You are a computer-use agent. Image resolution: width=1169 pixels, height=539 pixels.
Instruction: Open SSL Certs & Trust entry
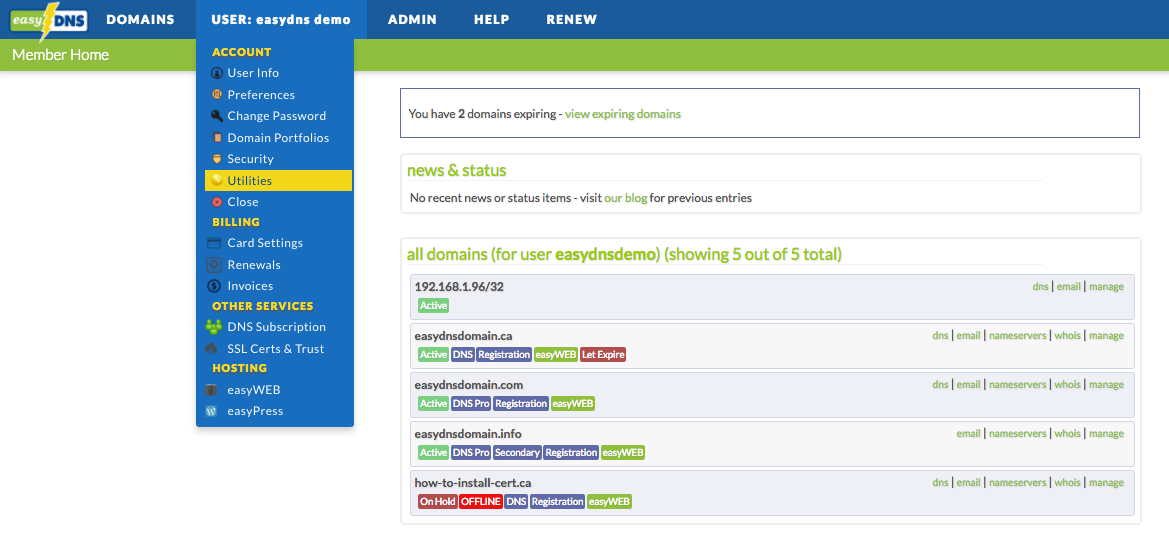tap(276, 348)
